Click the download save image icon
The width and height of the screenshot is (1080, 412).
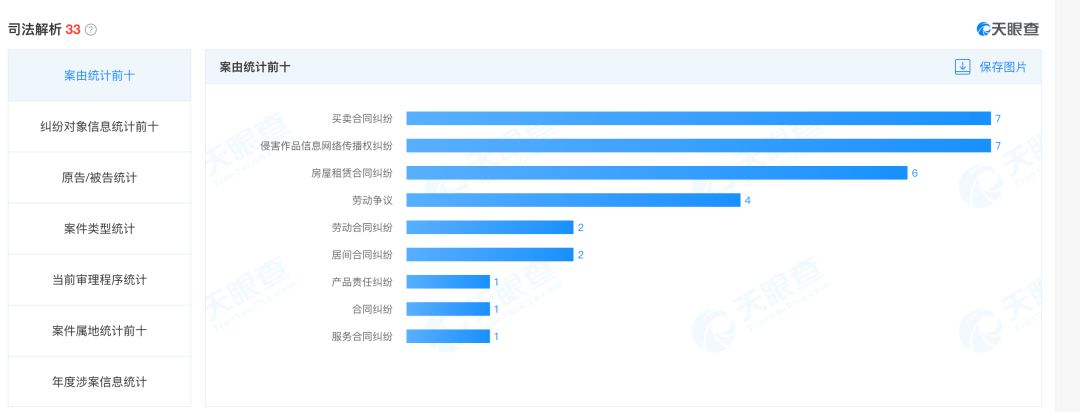click(x=962, y=67)
